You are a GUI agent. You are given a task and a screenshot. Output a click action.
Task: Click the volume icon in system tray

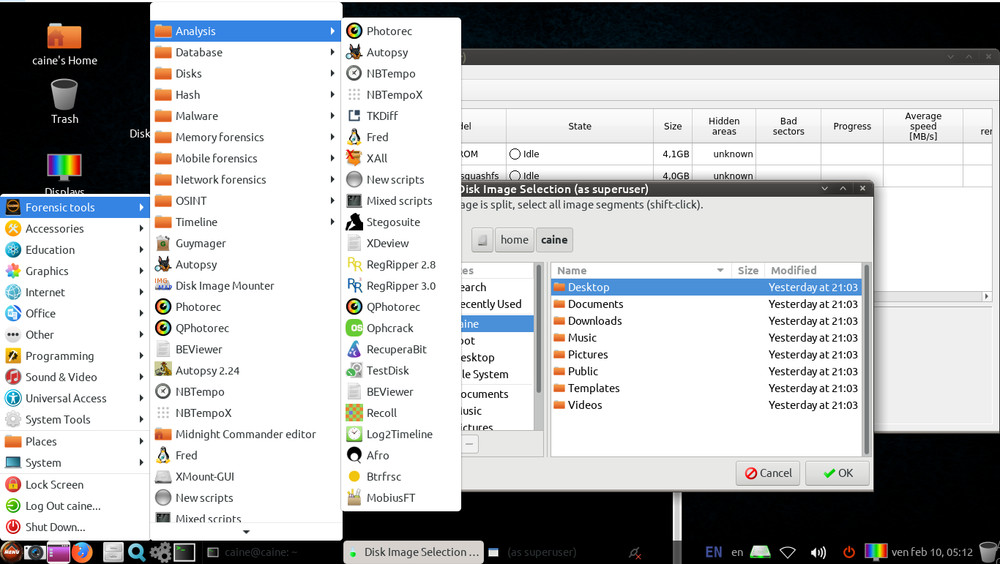tap(818, 552)
